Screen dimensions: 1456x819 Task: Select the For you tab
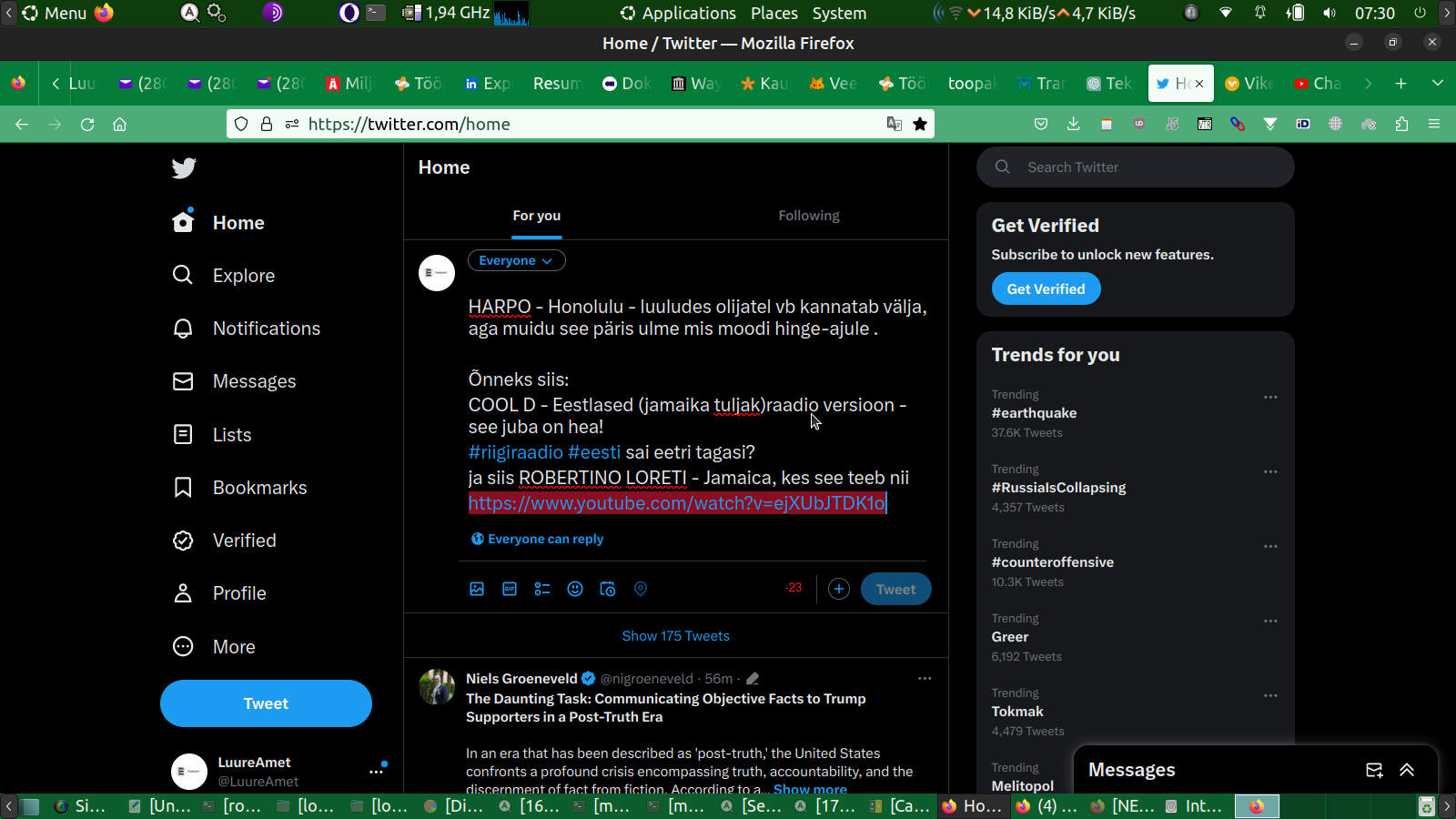pos(537,216)
